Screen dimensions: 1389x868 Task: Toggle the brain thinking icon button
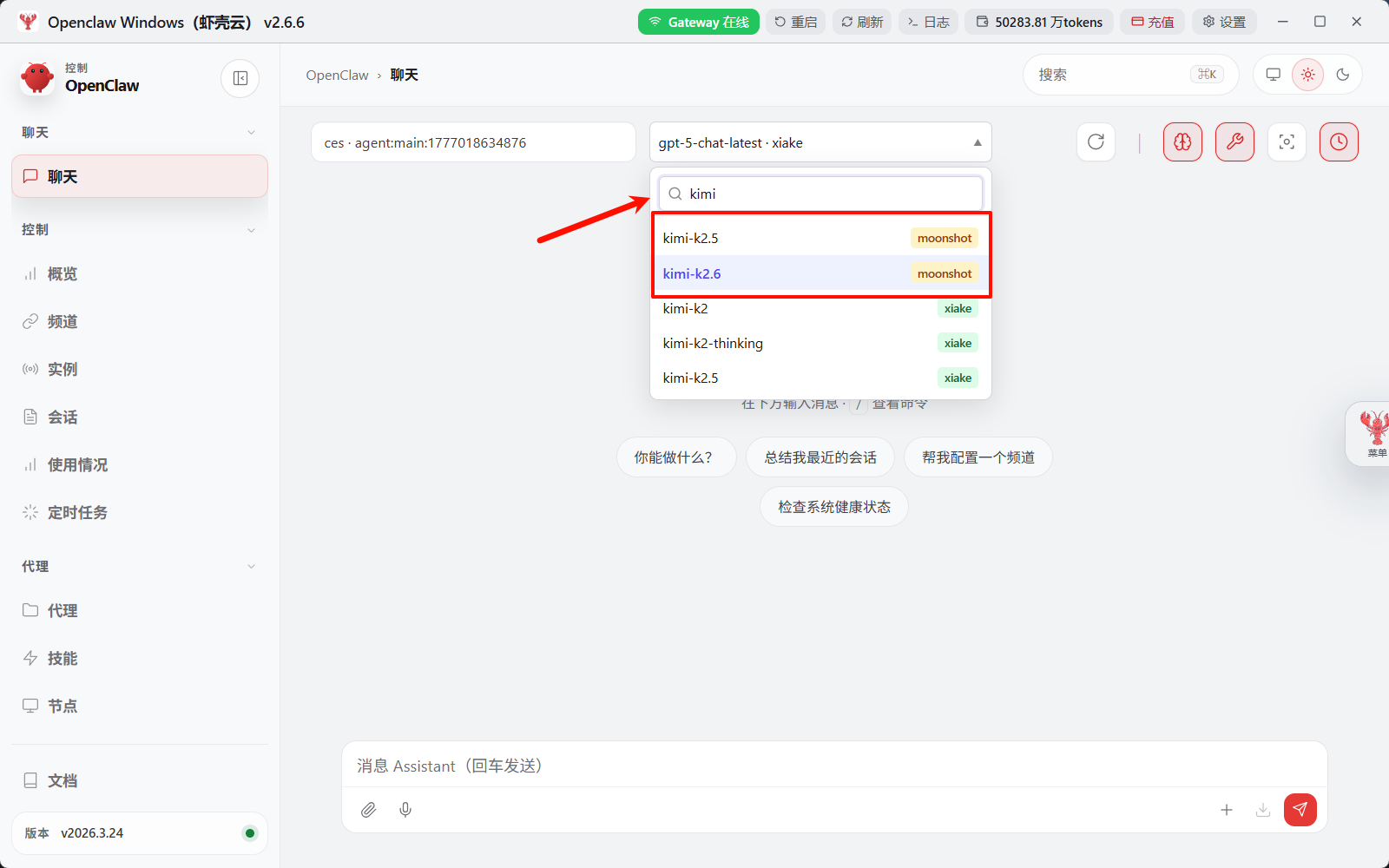tap(1182, 141)
